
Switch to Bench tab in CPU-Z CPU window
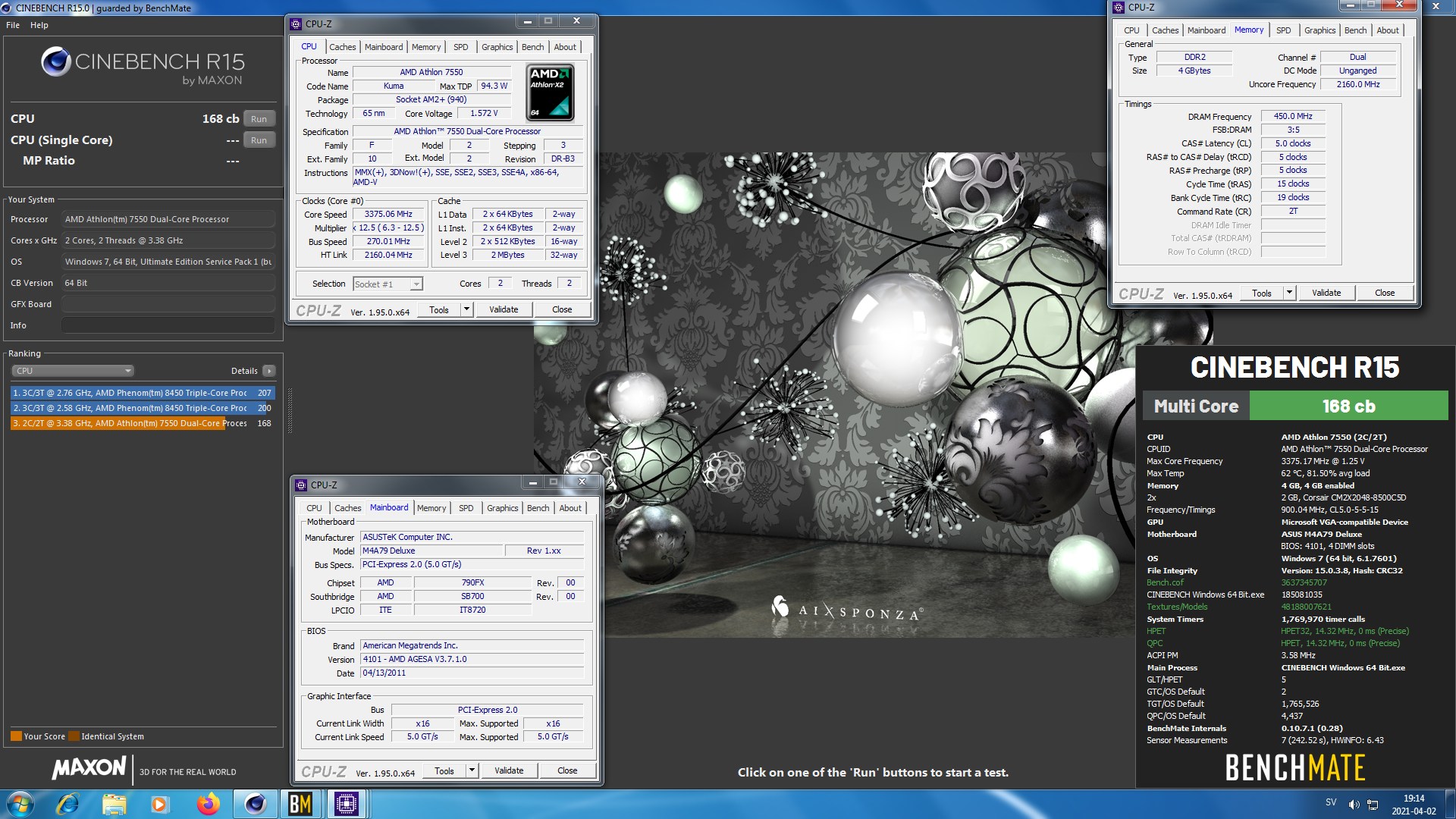point(532,47)
